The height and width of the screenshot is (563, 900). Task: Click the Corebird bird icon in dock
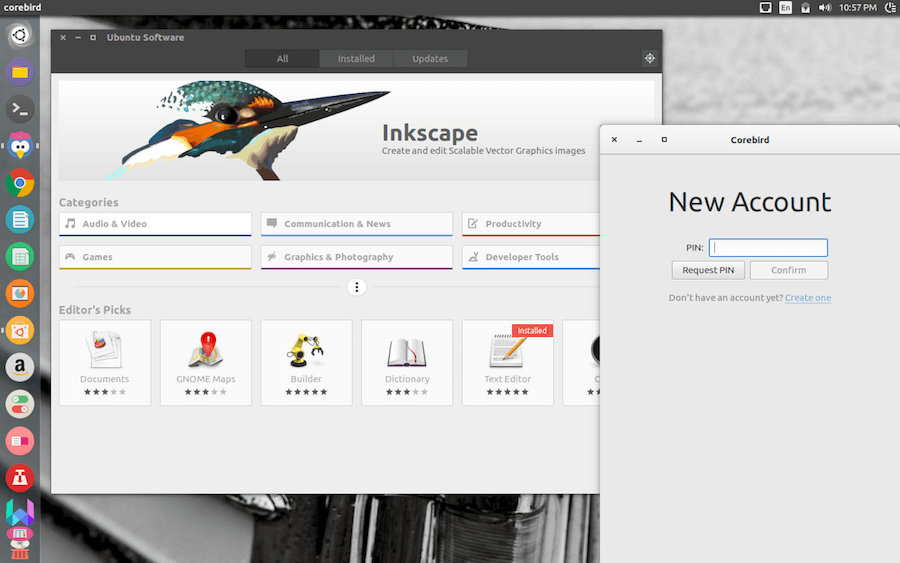coord(20,146)
